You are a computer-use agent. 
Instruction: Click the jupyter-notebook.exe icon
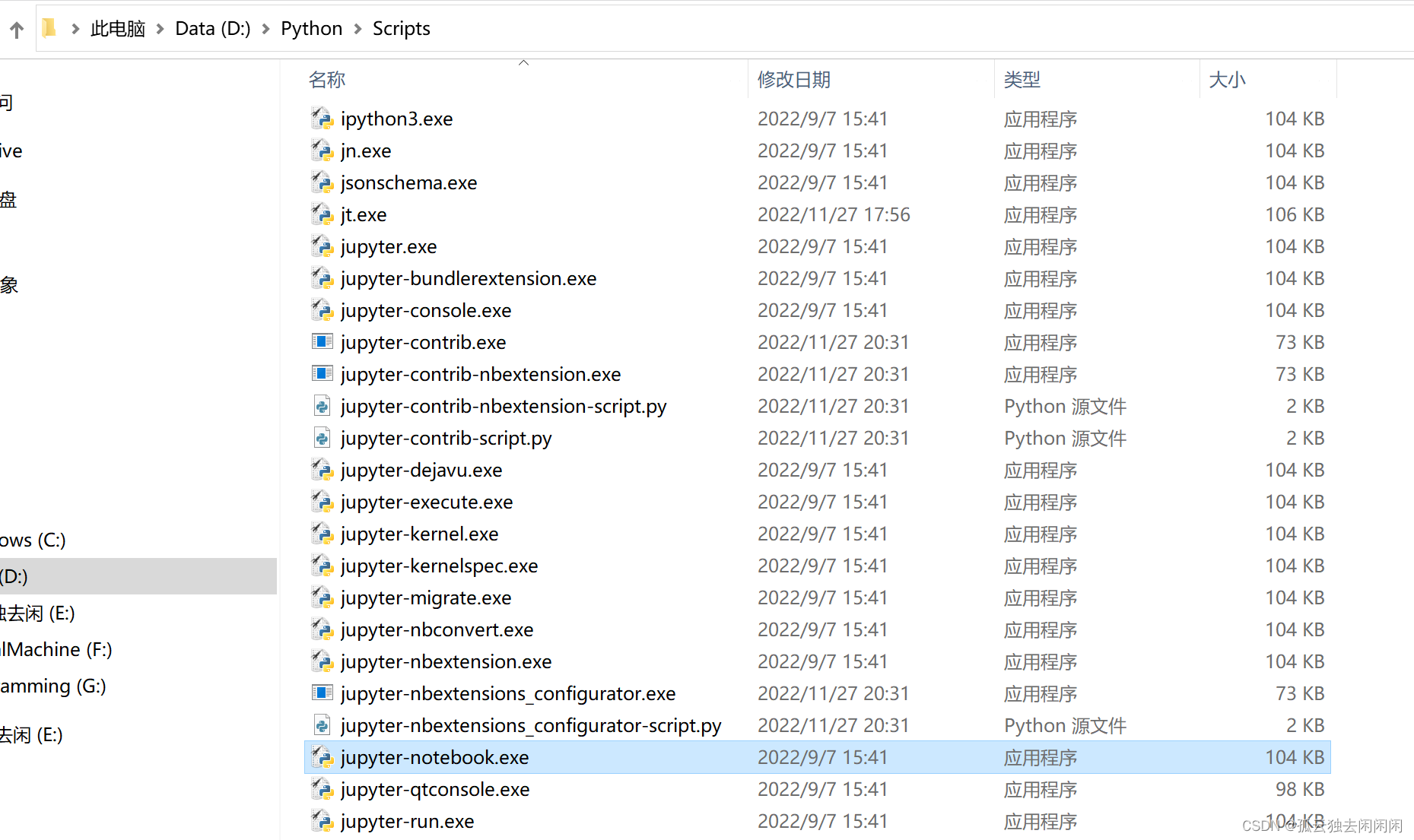pyautogui.click(x=323, y=757)
